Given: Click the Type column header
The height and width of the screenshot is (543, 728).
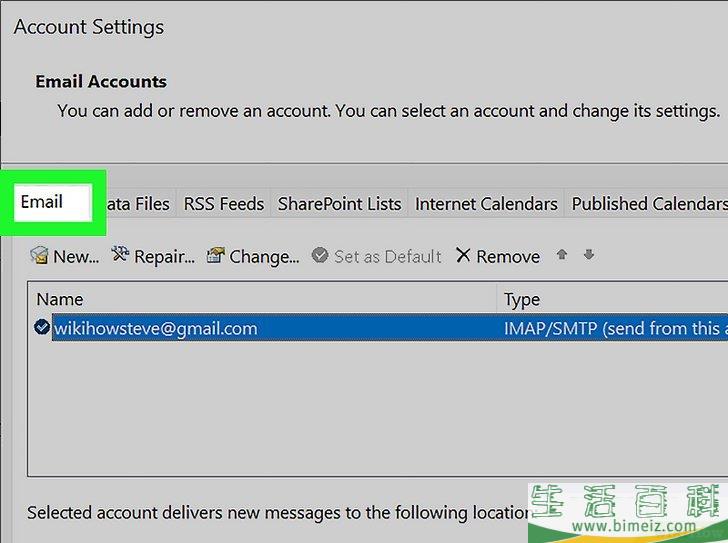Looking at the screenshot, I should [613, 299].
